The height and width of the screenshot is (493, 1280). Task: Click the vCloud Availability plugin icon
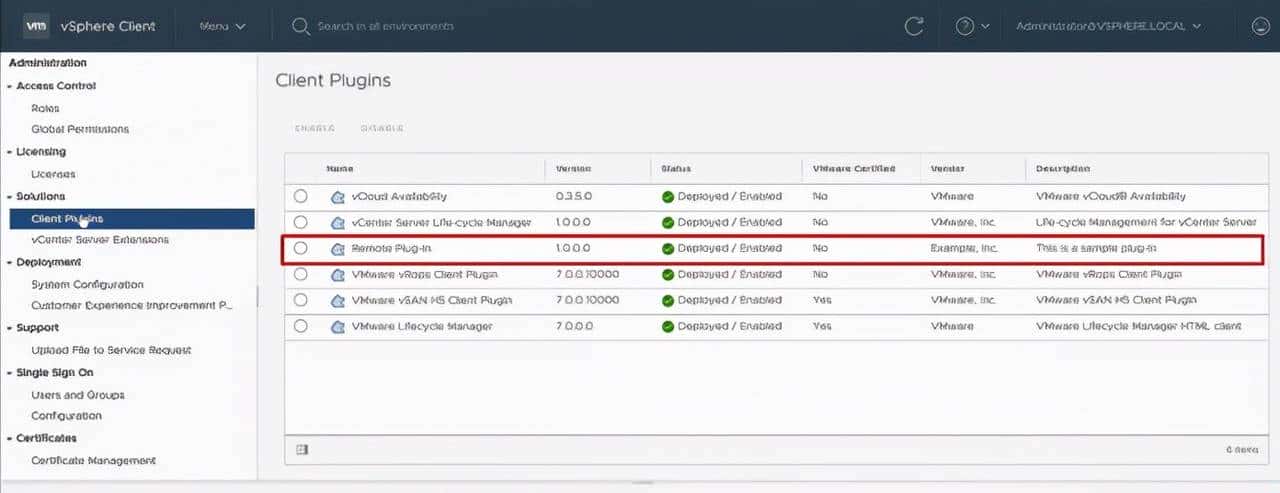[x=338, y=197]
